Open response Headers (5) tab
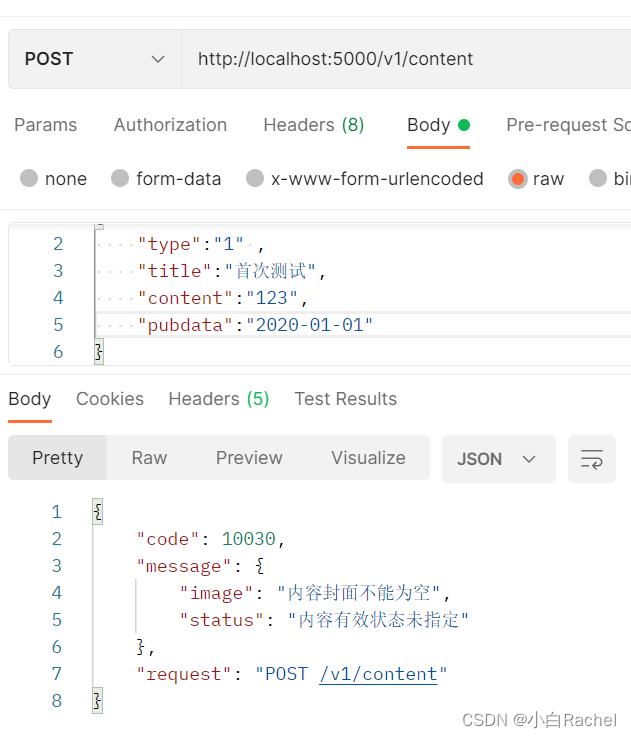Viewport: 631px width, 738px height. 218,399
